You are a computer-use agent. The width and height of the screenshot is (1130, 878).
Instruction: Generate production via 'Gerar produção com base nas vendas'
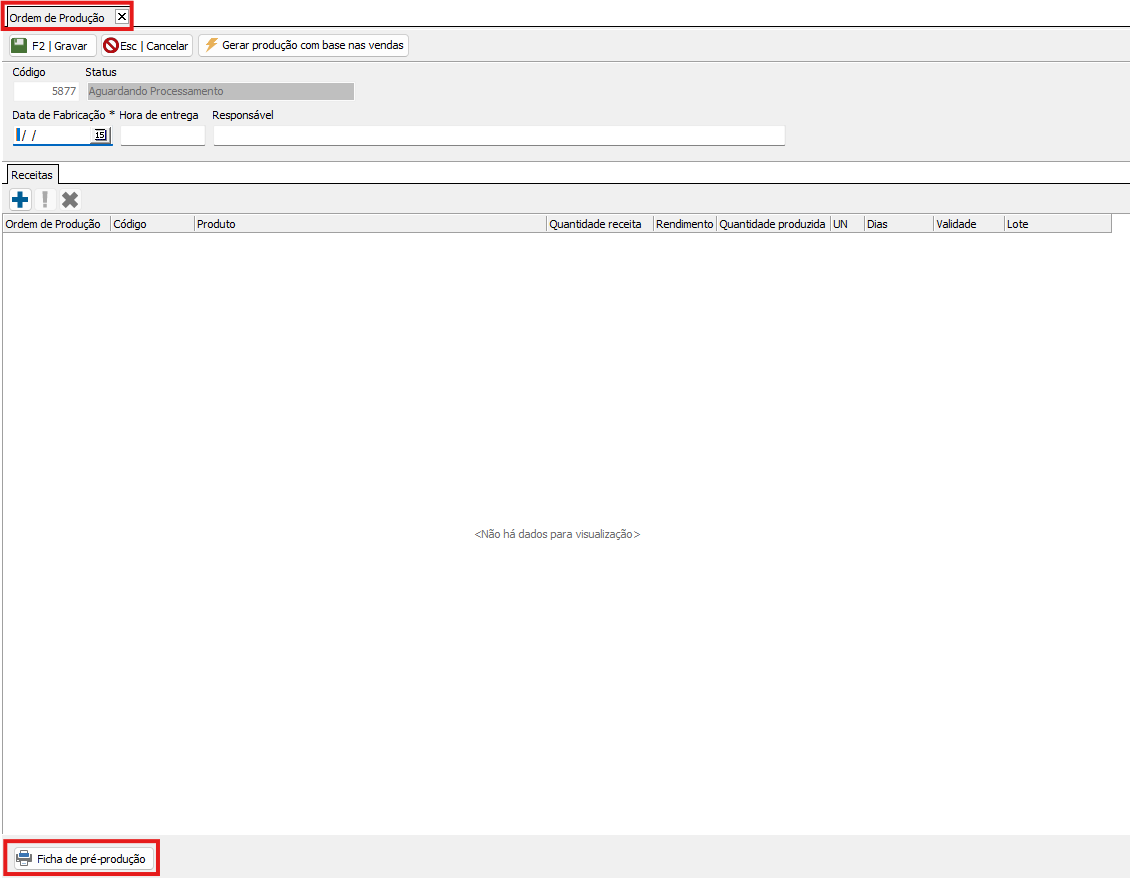[304, 46]
